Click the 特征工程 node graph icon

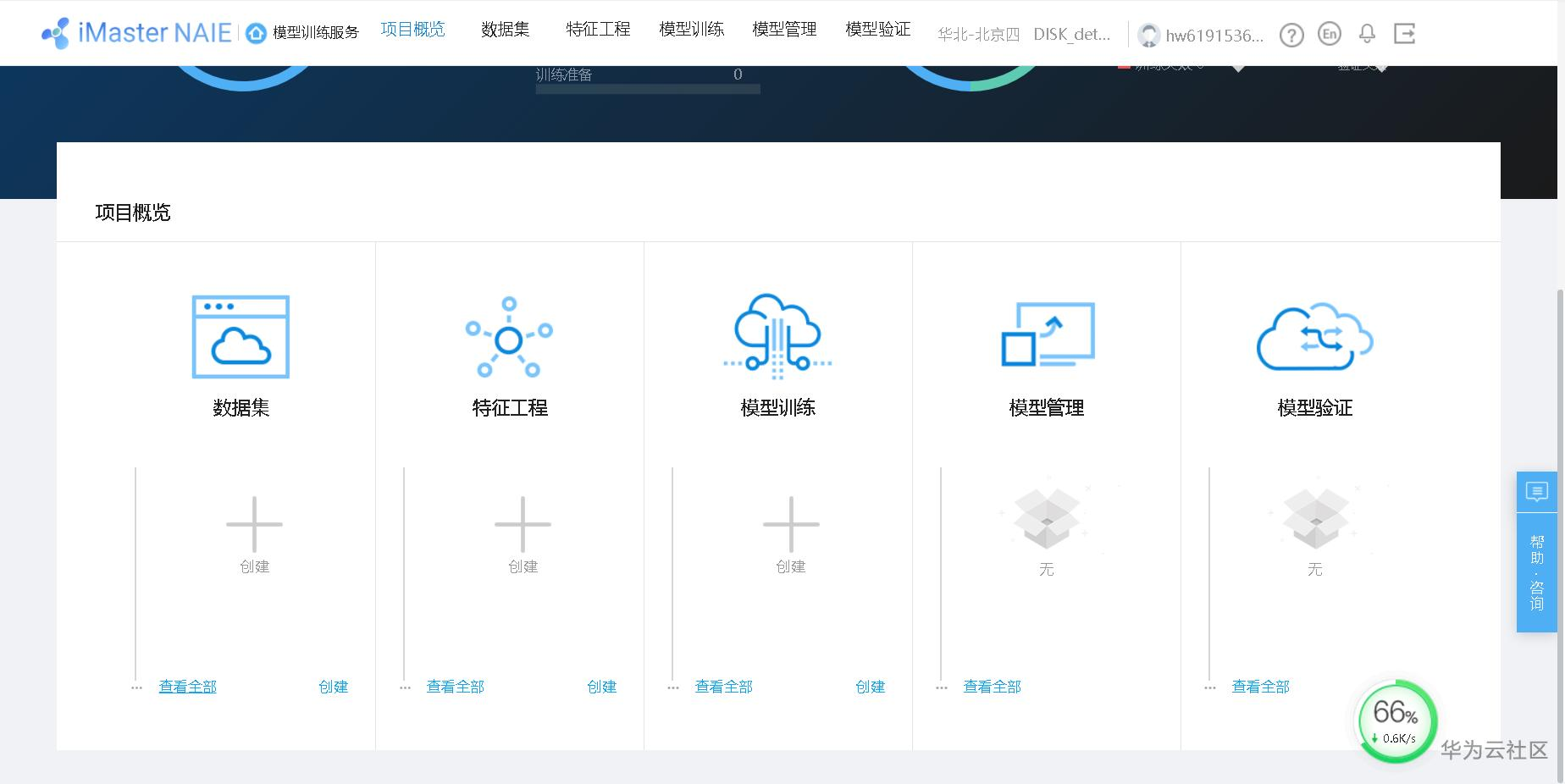tap(509, 337)
